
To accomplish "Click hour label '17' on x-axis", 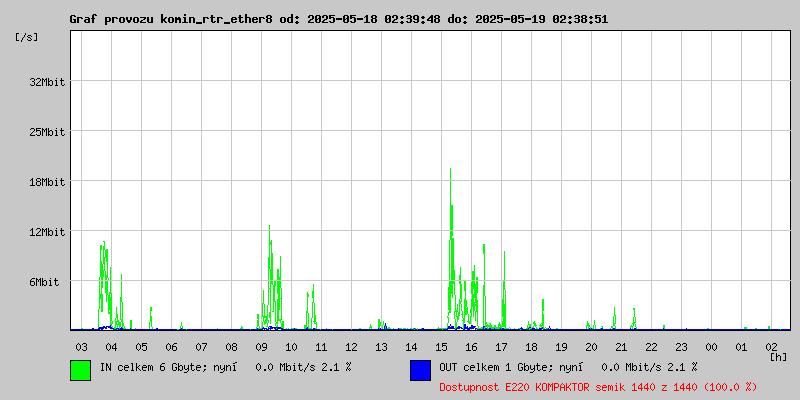I will pyautogui.click(x=501, y=347).
